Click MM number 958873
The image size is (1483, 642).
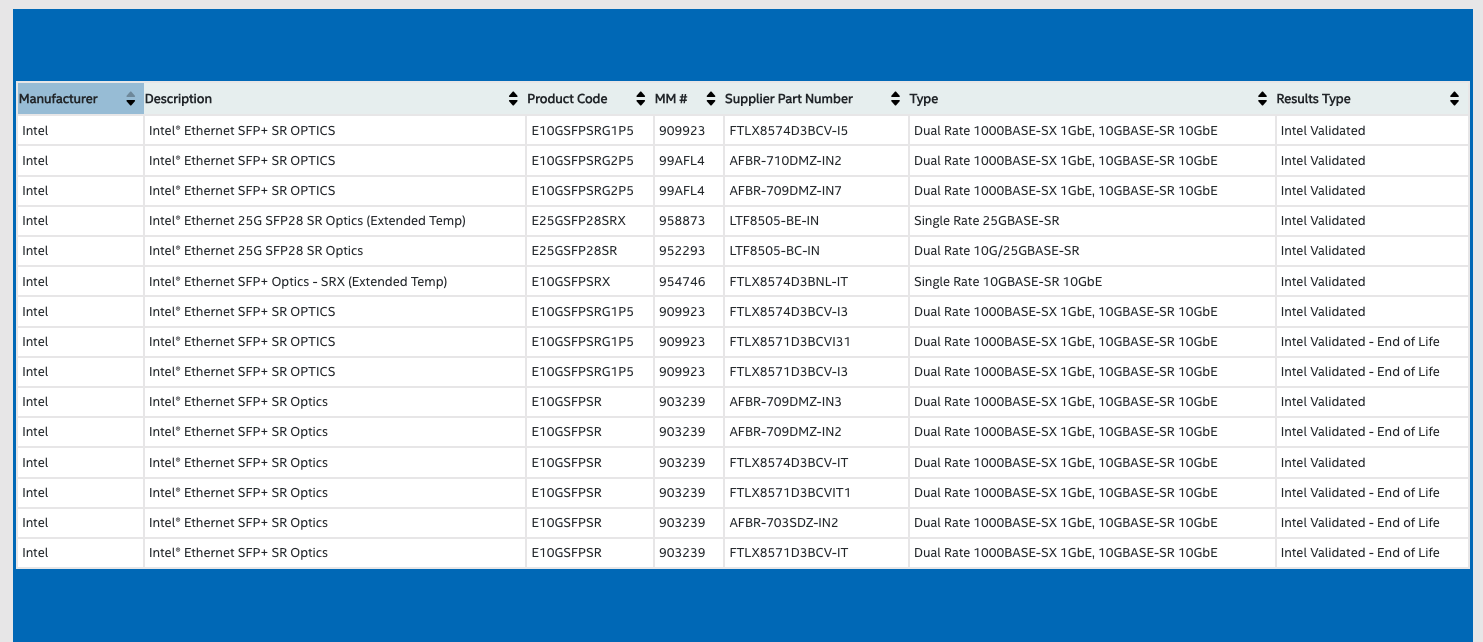click(682, 220)
